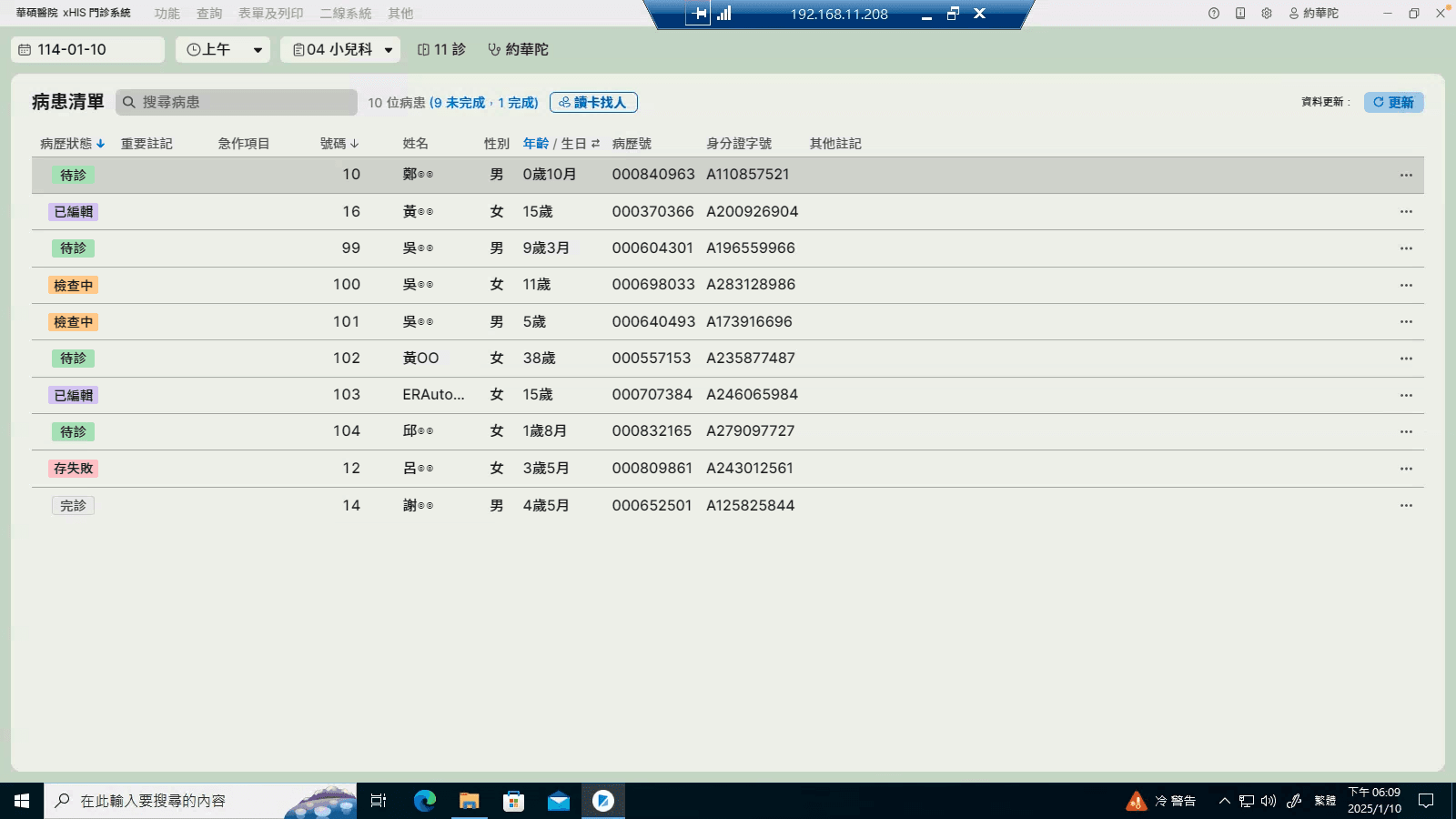Open the 114-01-10 date picker
Viewport: 1456px width, 819px height.
point(87,49)
